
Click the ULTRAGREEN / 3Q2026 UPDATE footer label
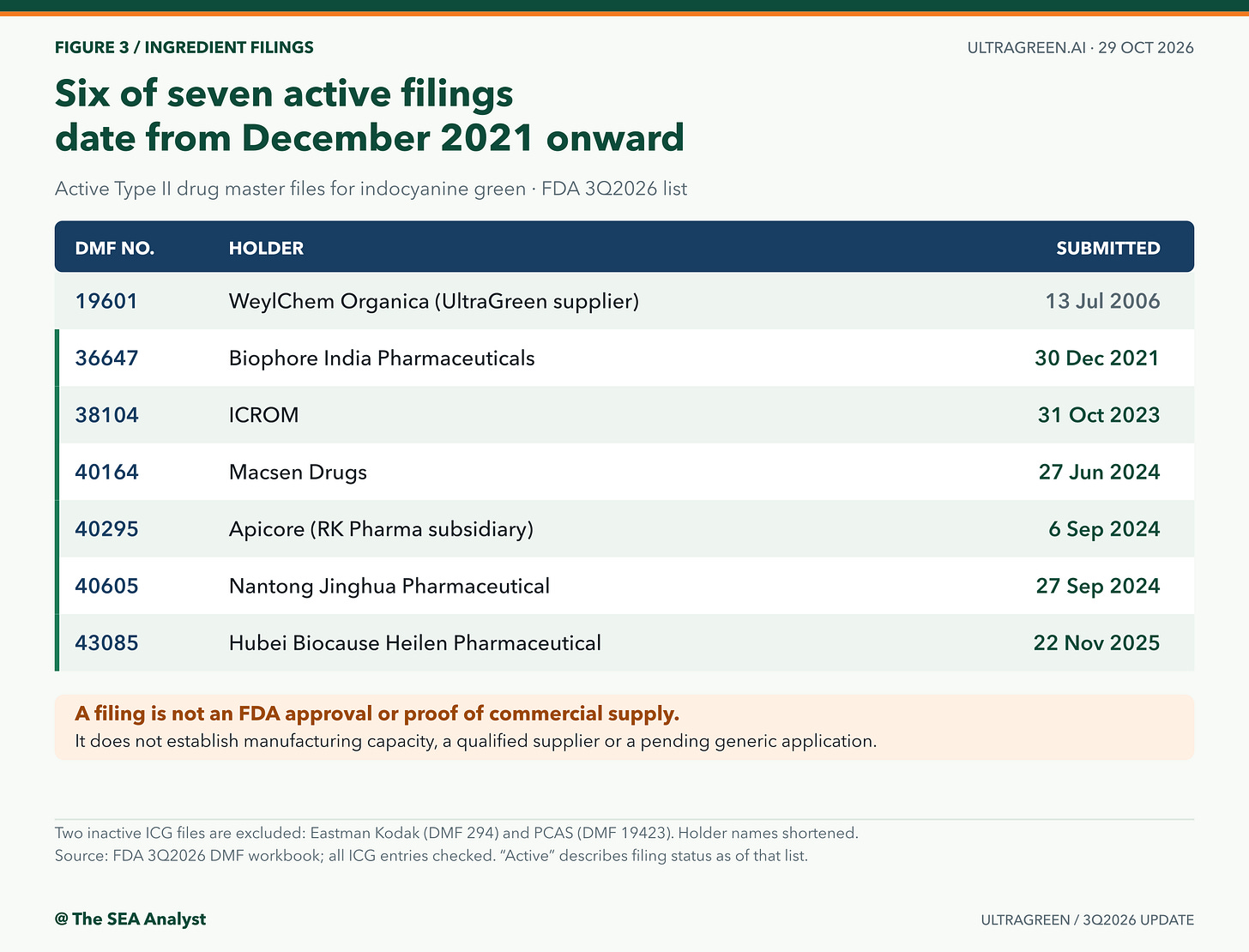(x=1088, y=920)
